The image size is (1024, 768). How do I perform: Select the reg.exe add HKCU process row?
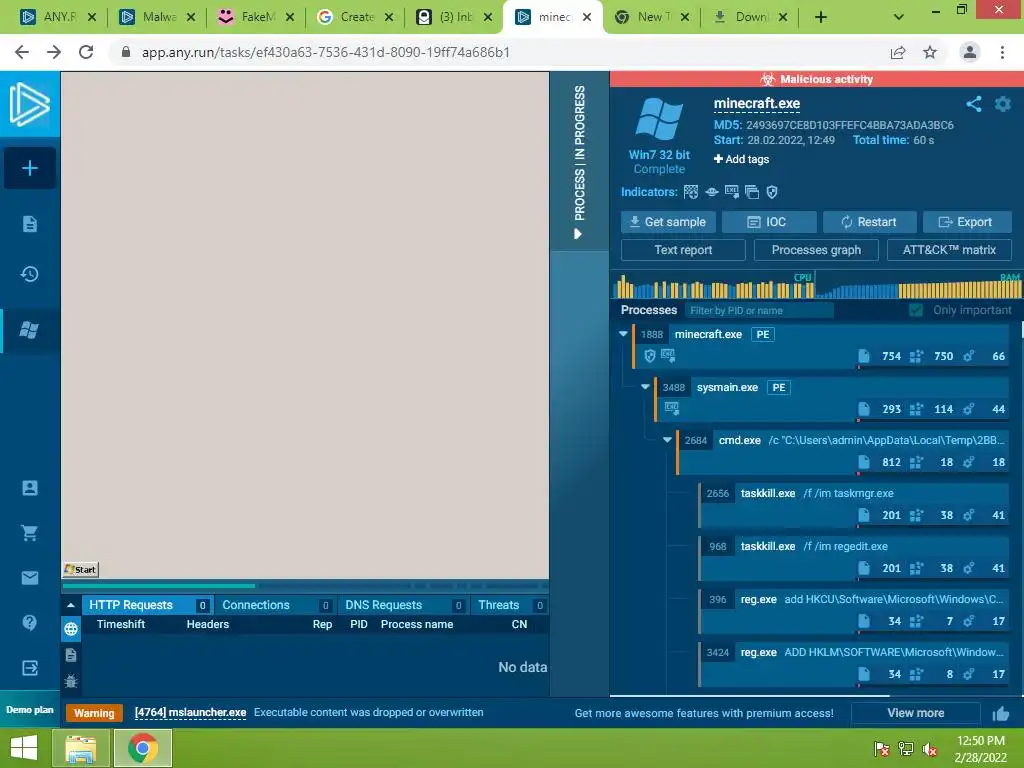(854, 611)
